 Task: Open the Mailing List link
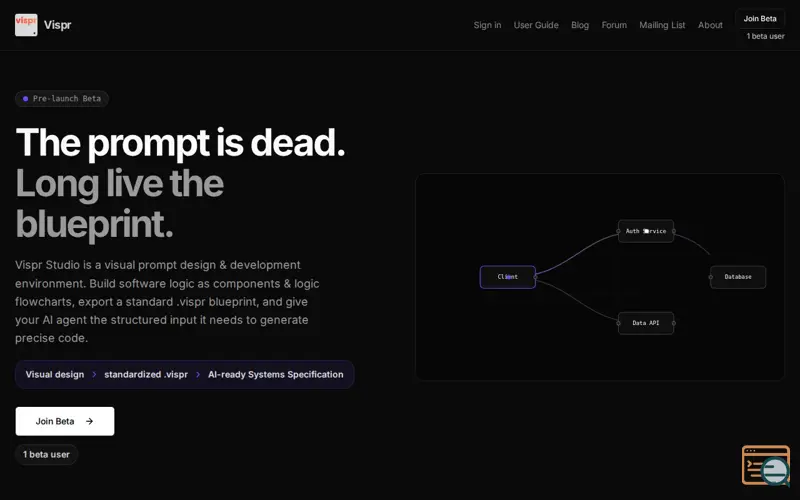pos(662,25)
